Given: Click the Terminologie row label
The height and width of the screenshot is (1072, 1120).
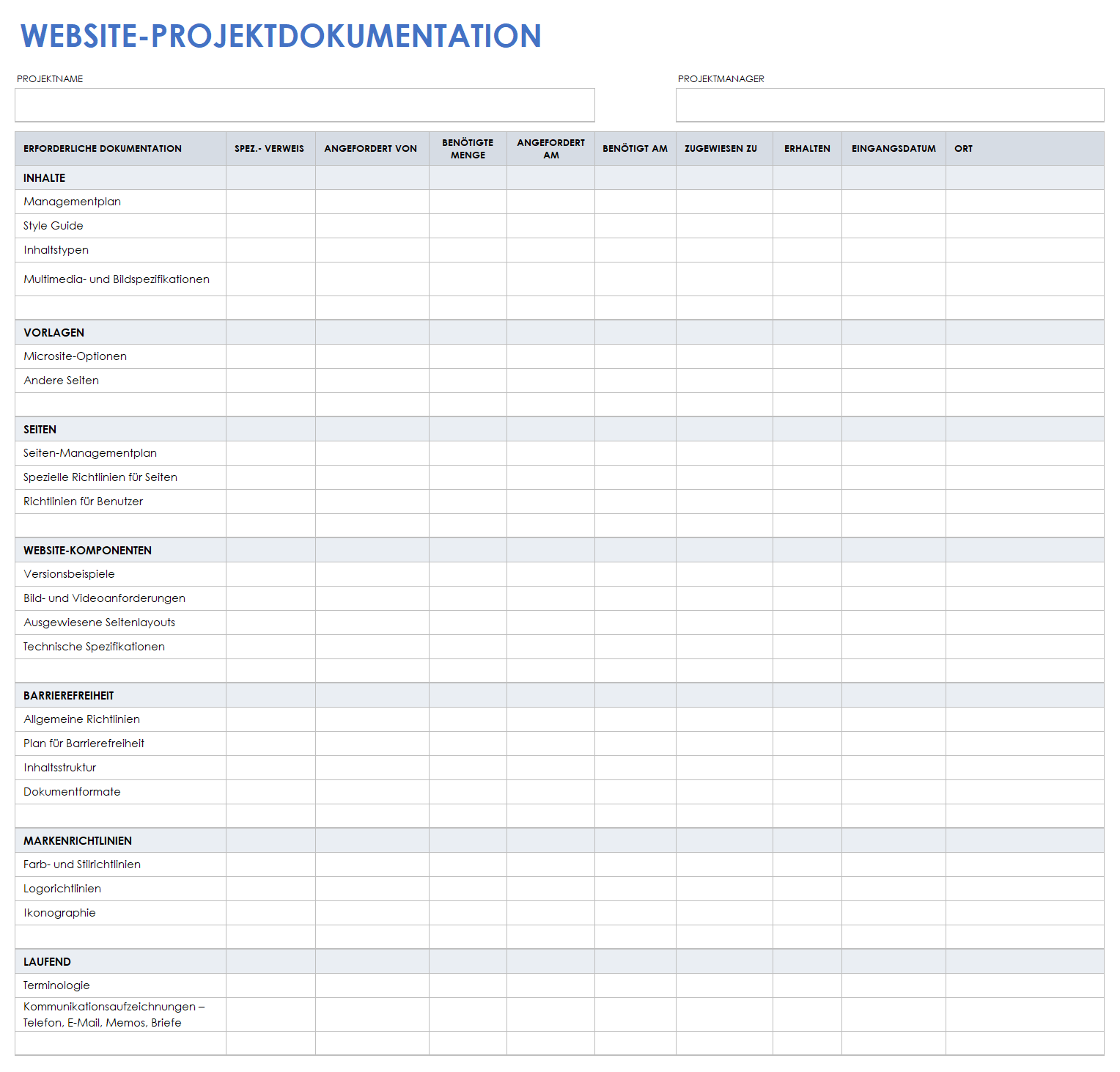Looking at the screenshot, I should (57, 985).
